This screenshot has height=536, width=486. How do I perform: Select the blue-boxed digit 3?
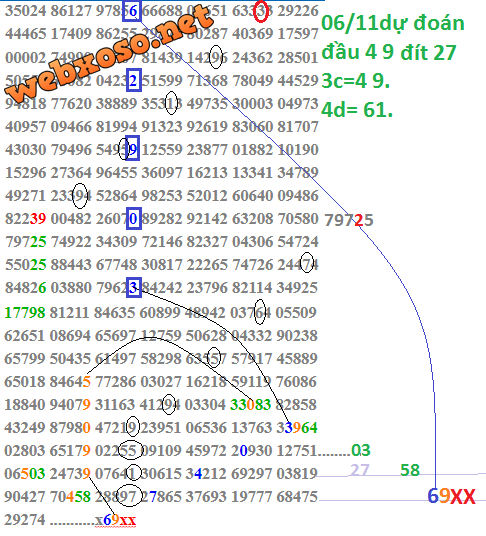pos(134,287)
